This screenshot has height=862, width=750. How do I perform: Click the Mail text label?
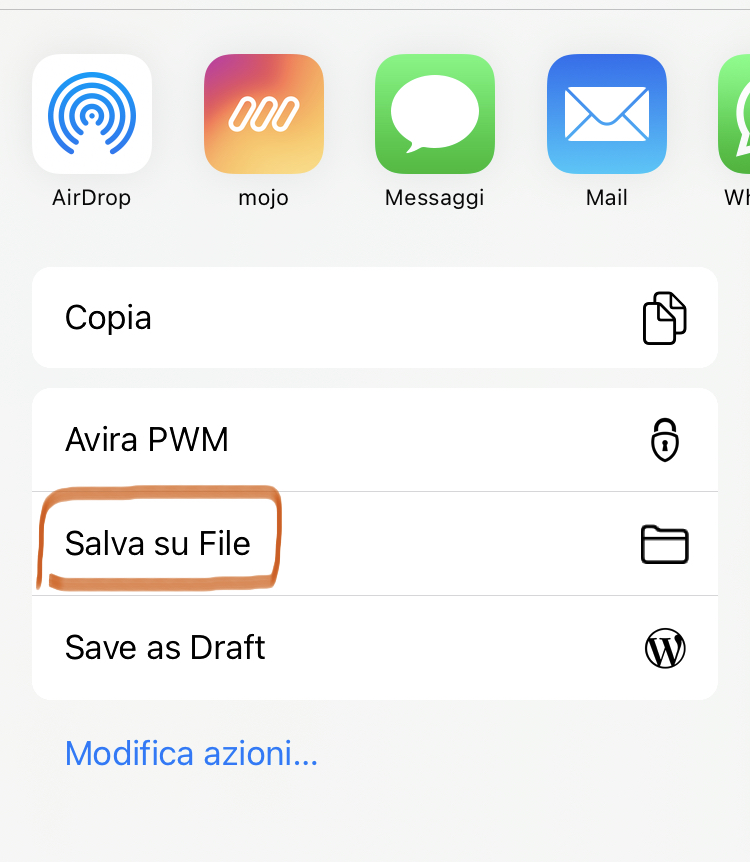[x=606, y=197]
